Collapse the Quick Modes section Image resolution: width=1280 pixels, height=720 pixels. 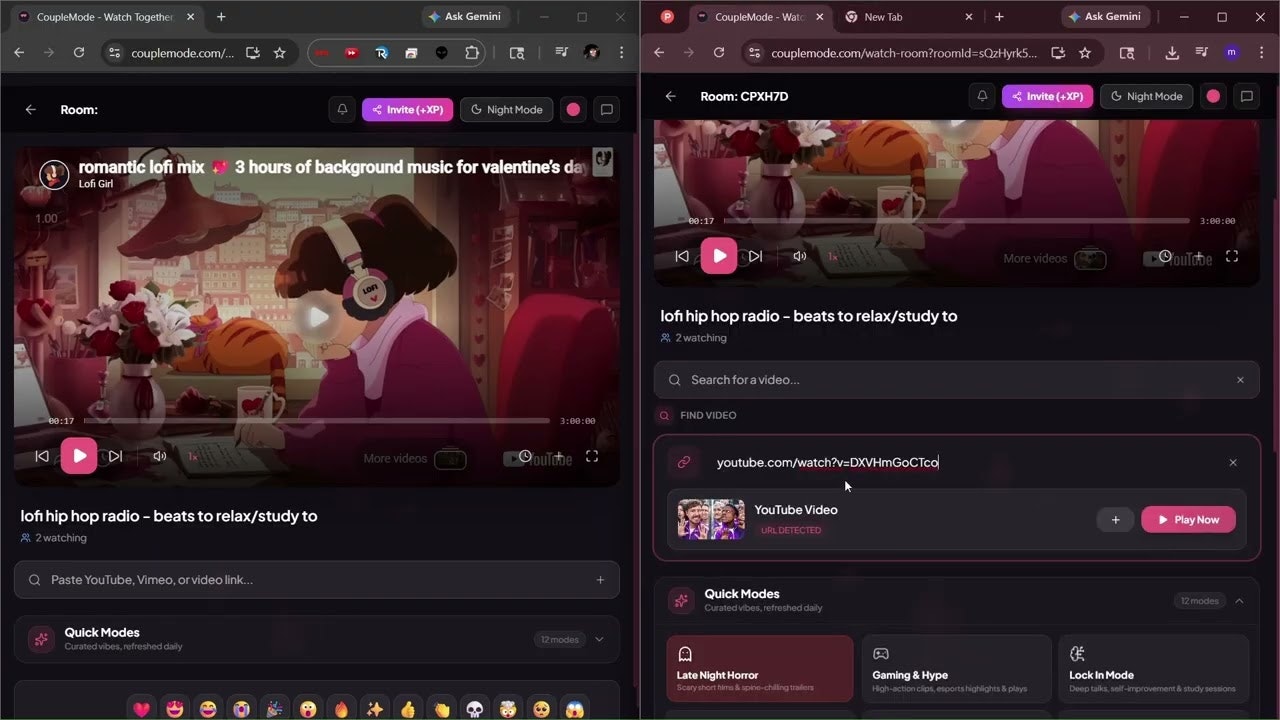pos(1239,600)
